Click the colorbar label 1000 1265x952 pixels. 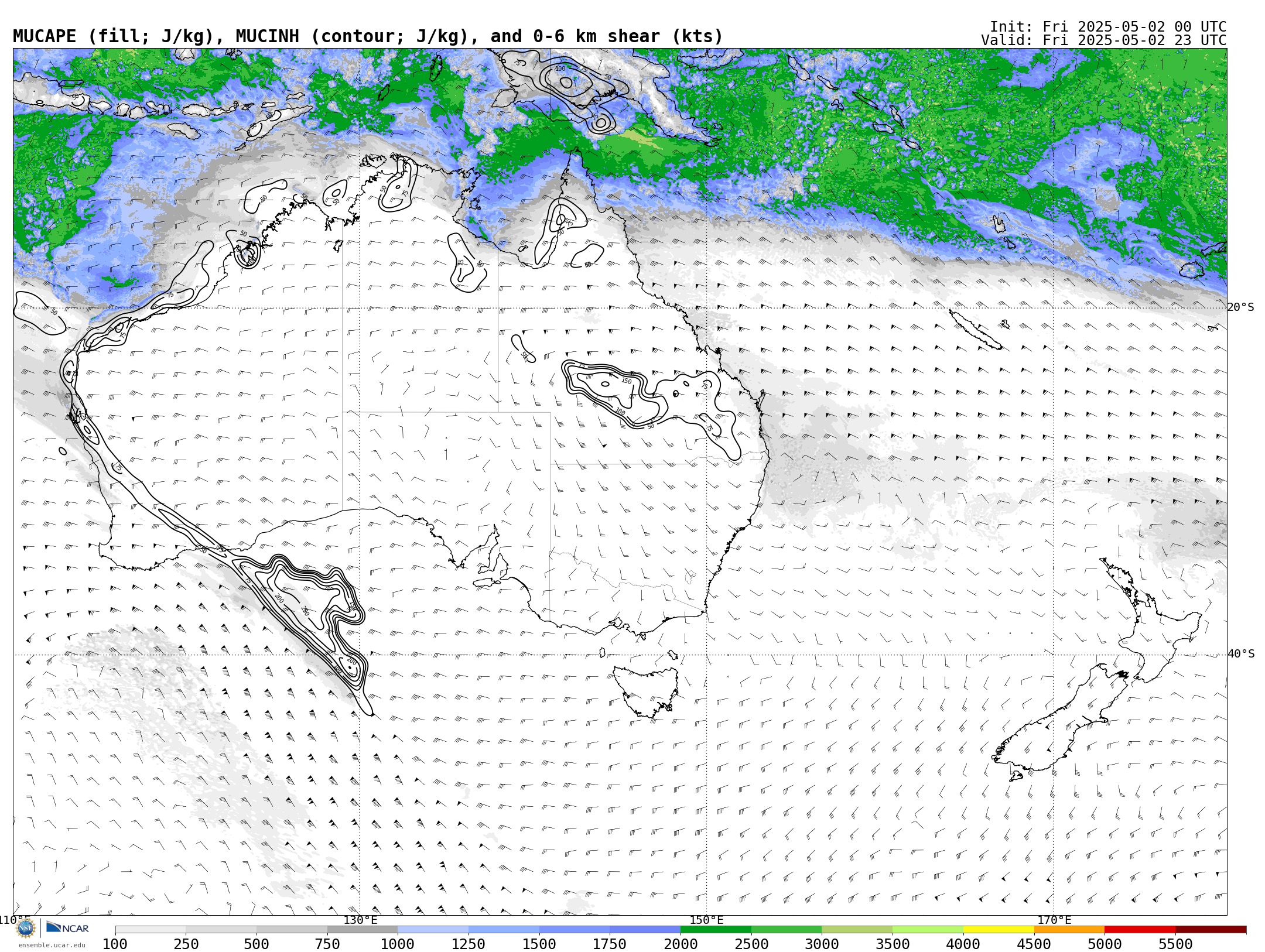coord(398,944)
